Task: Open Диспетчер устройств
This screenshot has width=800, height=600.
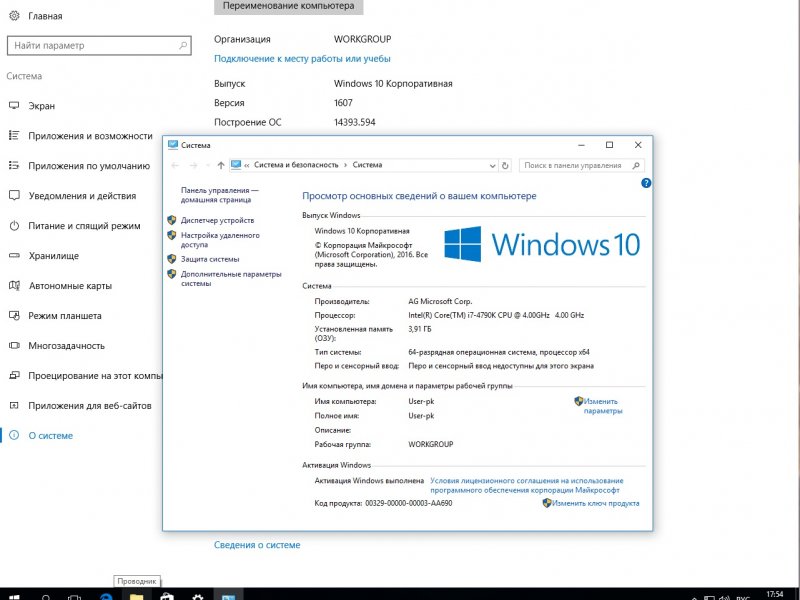Action: click(217, 220)
